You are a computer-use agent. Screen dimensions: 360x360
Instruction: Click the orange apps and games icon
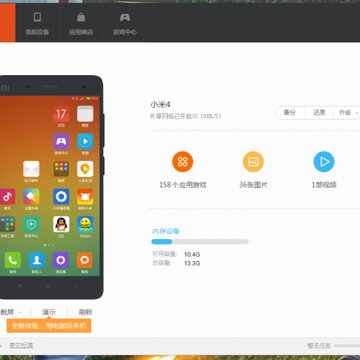tap(183, 162)
